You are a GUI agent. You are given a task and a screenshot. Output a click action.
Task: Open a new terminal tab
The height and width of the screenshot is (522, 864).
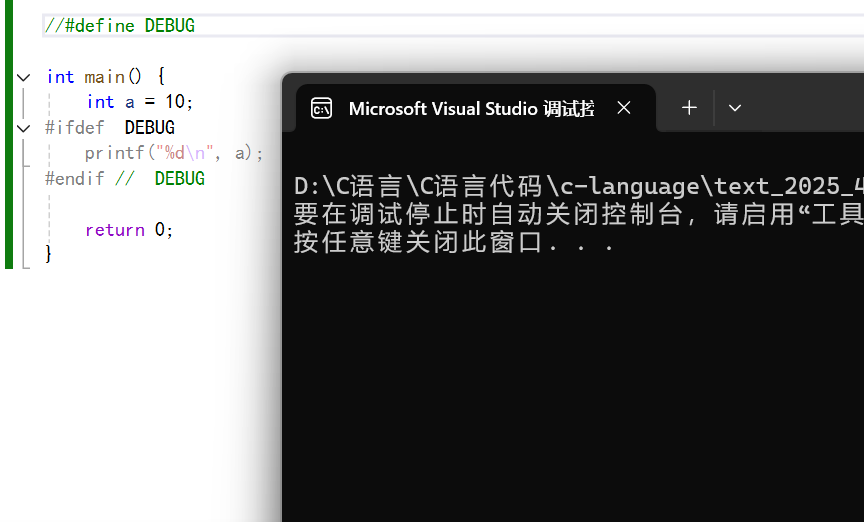pyautogui.click(x=689, y=107)
